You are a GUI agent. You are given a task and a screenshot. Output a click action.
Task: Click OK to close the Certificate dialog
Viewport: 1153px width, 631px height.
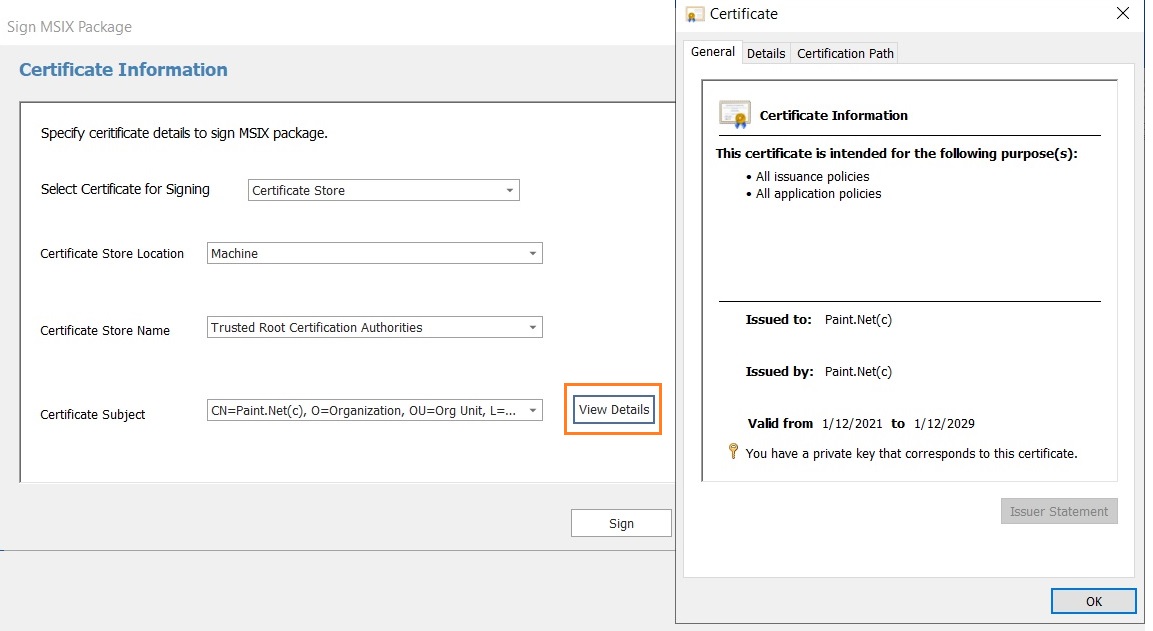tap(1093, 601)
